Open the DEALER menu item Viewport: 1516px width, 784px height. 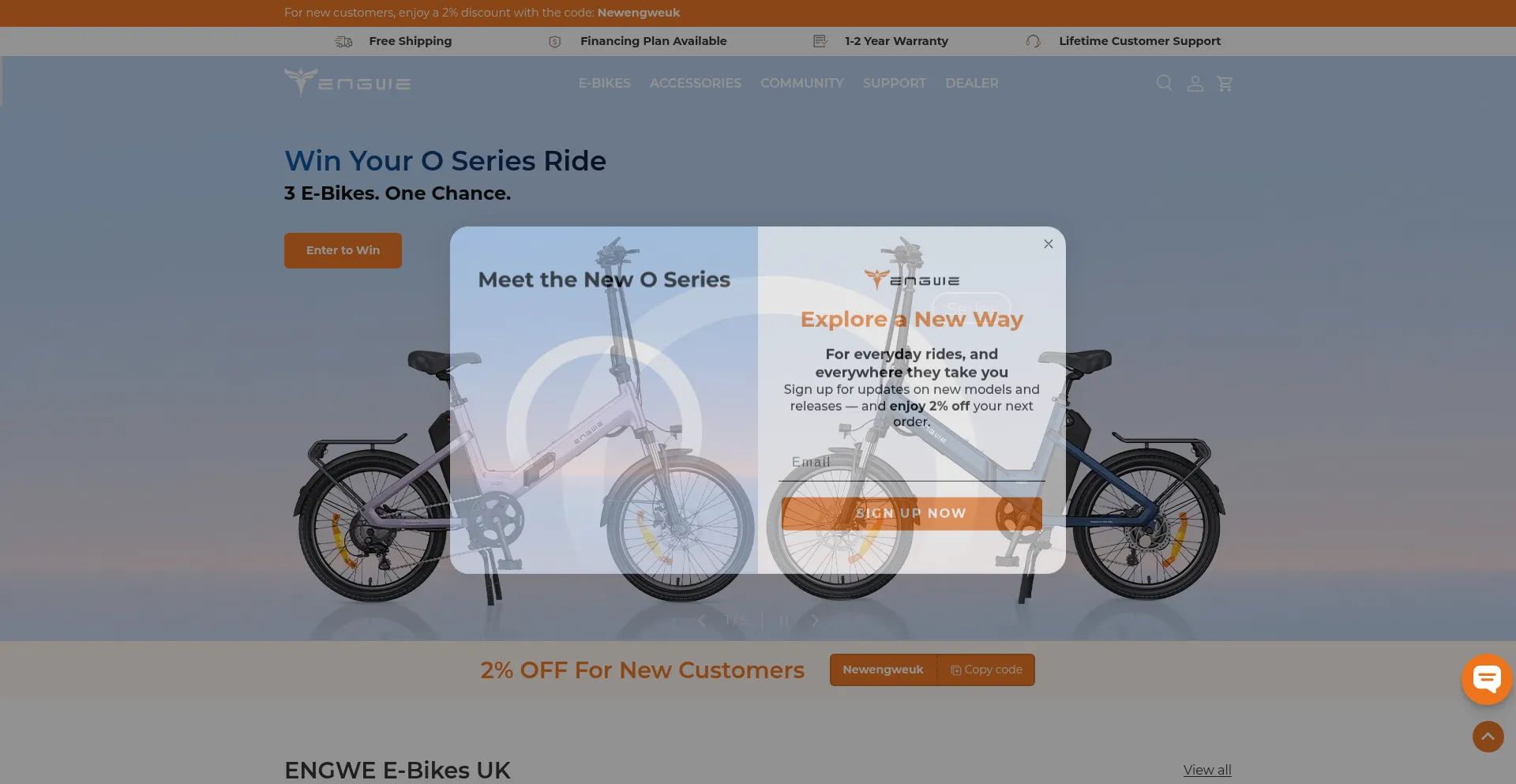pyautogui.click(x=971, y=83)
